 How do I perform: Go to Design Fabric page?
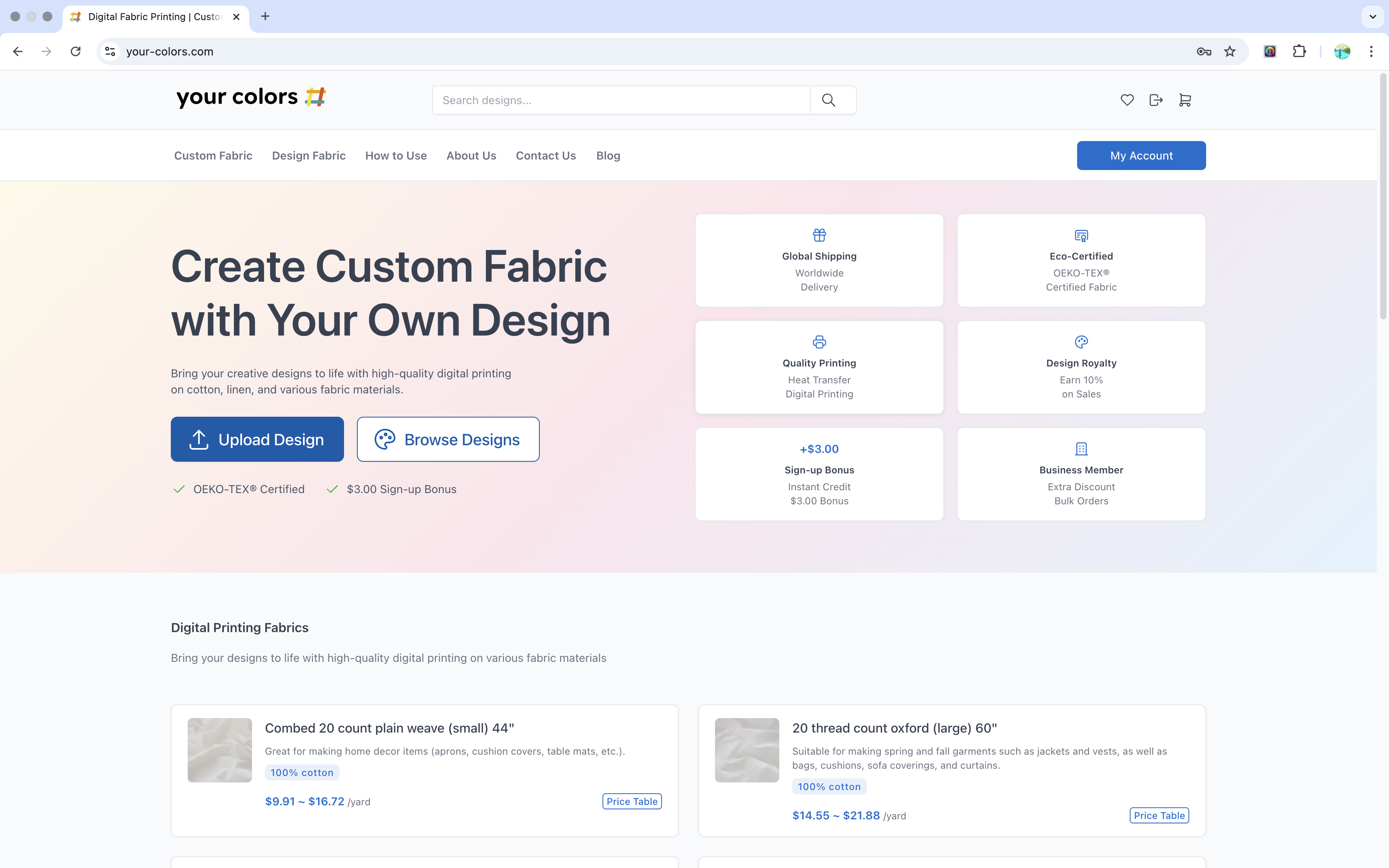click(308, 156)
